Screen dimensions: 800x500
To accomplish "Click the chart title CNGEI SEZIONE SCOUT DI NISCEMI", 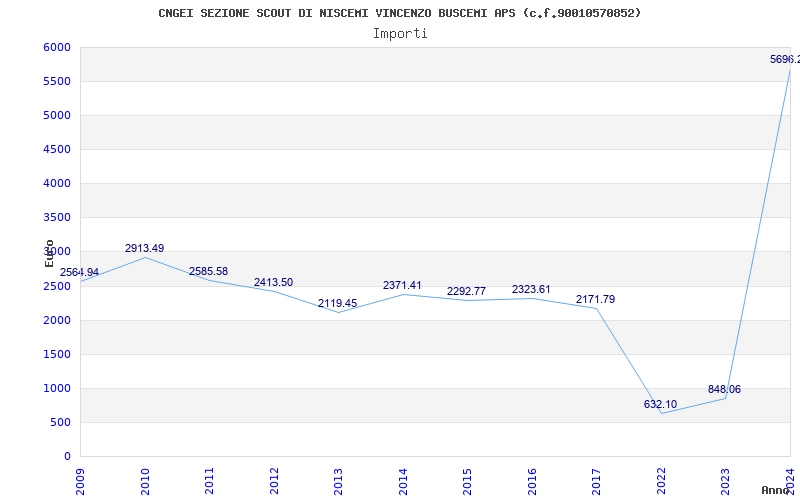I will [399, 13].
